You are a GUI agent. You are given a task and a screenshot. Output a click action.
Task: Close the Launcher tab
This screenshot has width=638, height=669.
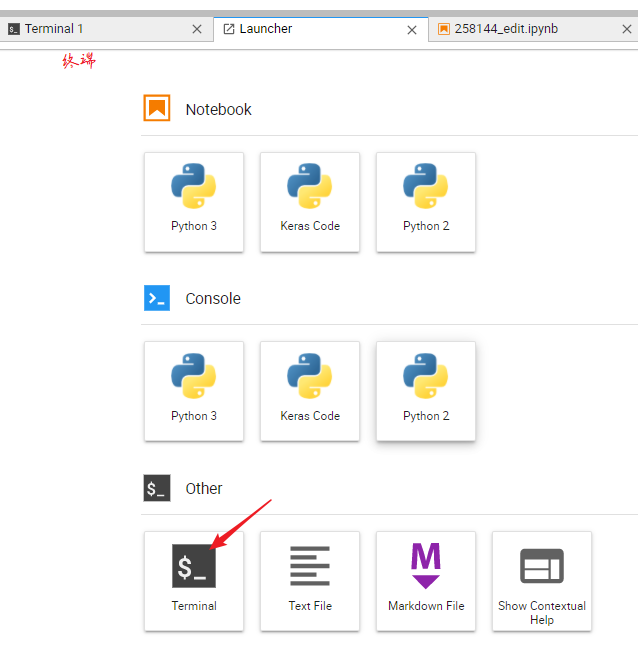tap(412, 30)
